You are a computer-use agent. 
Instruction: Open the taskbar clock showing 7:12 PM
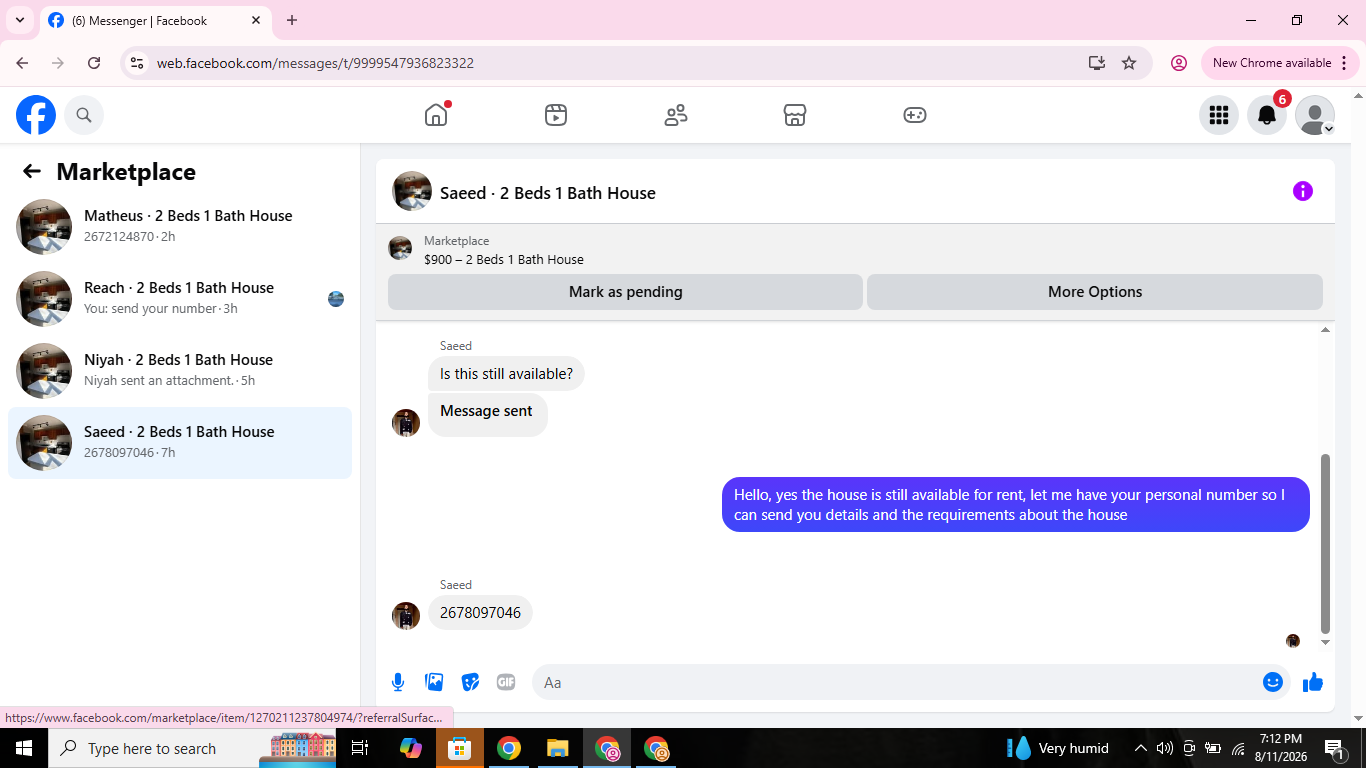tap(1281, 748)
